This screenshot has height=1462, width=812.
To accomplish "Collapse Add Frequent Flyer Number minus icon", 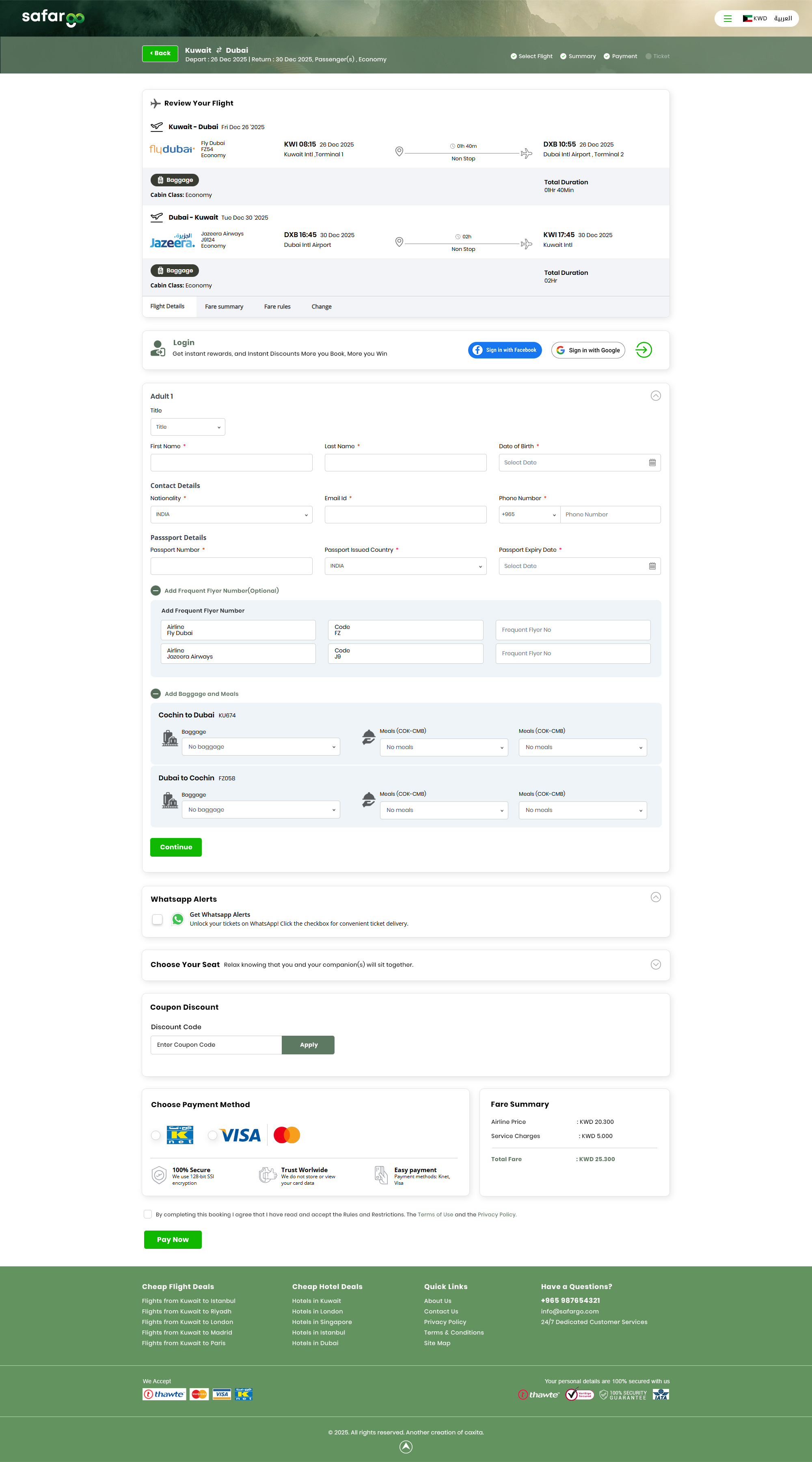I will coord(155,590).
